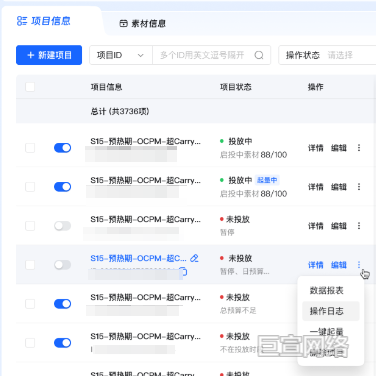The image size is (376, 376).
Task: Check the 暂停 status row checkbox
Action: coord(30,226)
